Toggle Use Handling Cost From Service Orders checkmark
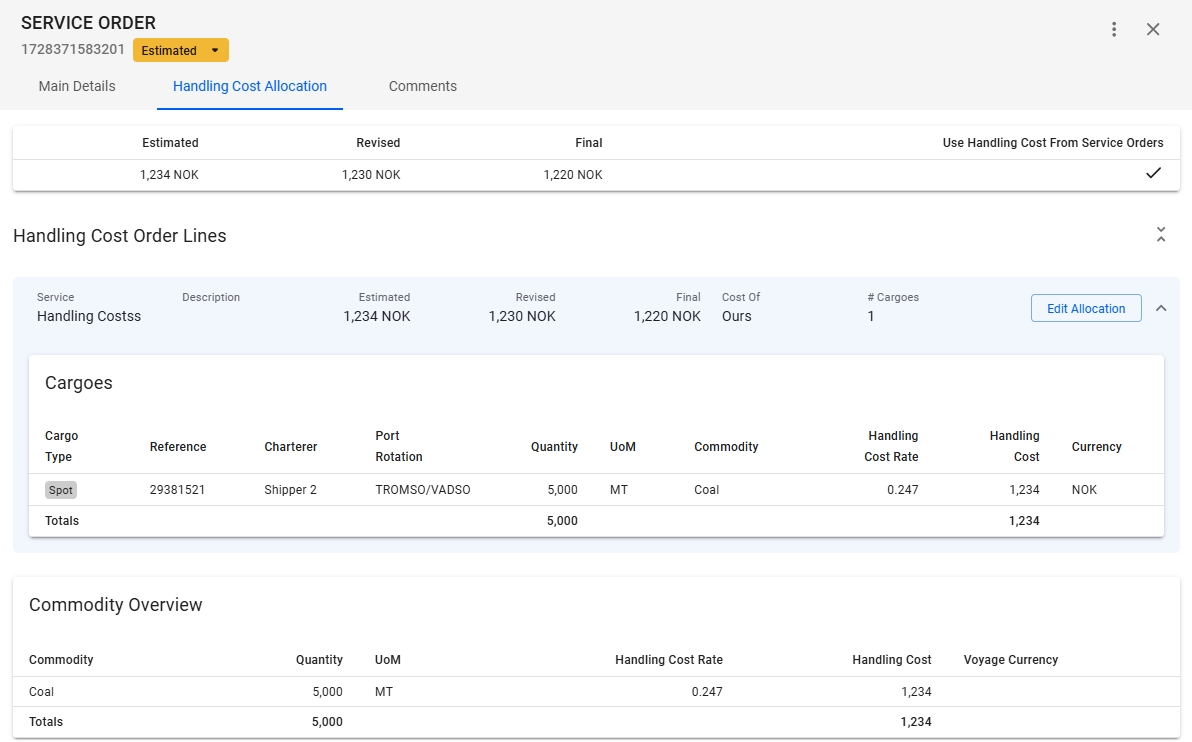 (1153, 174)
